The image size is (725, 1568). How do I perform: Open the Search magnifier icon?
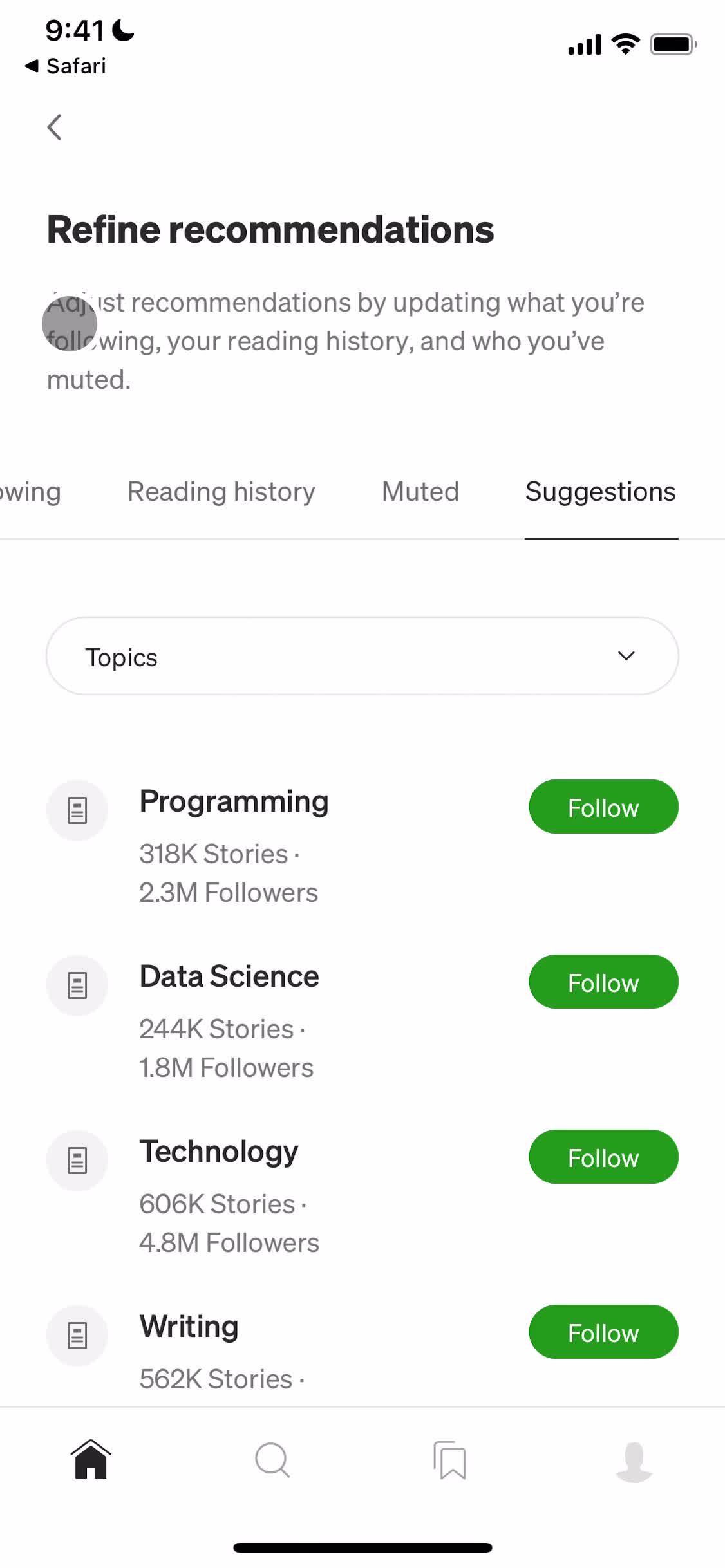[x=272, y=1460]
